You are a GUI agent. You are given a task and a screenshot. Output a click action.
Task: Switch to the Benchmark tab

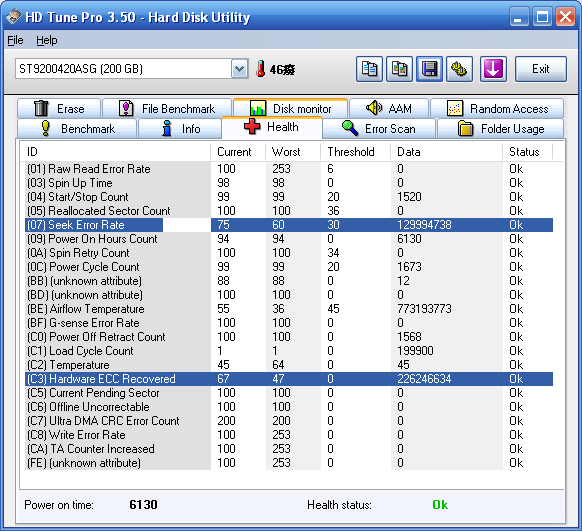pos(77,129)
